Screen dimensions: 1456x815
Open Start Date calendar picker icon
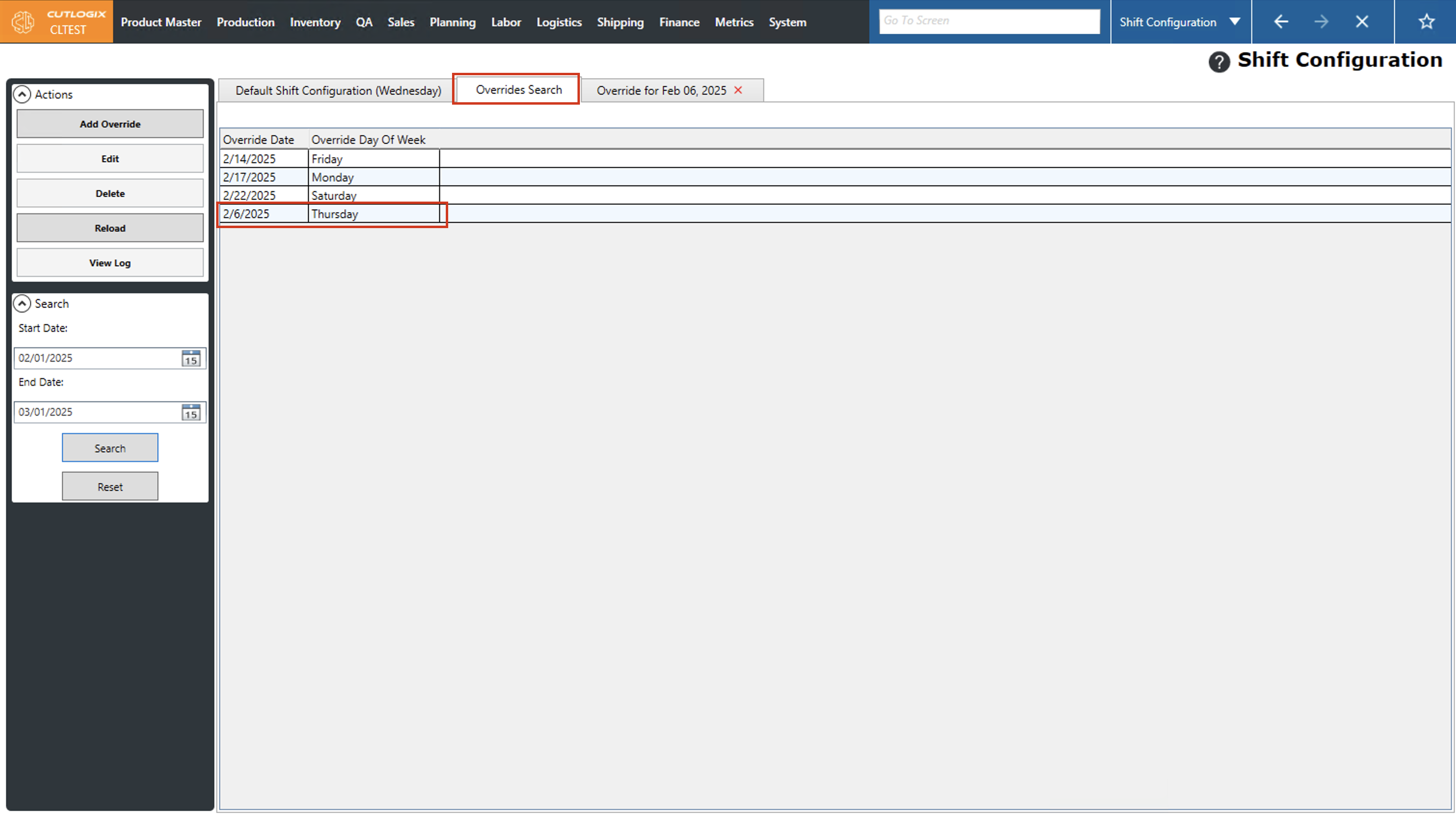[x=191, y=358]
